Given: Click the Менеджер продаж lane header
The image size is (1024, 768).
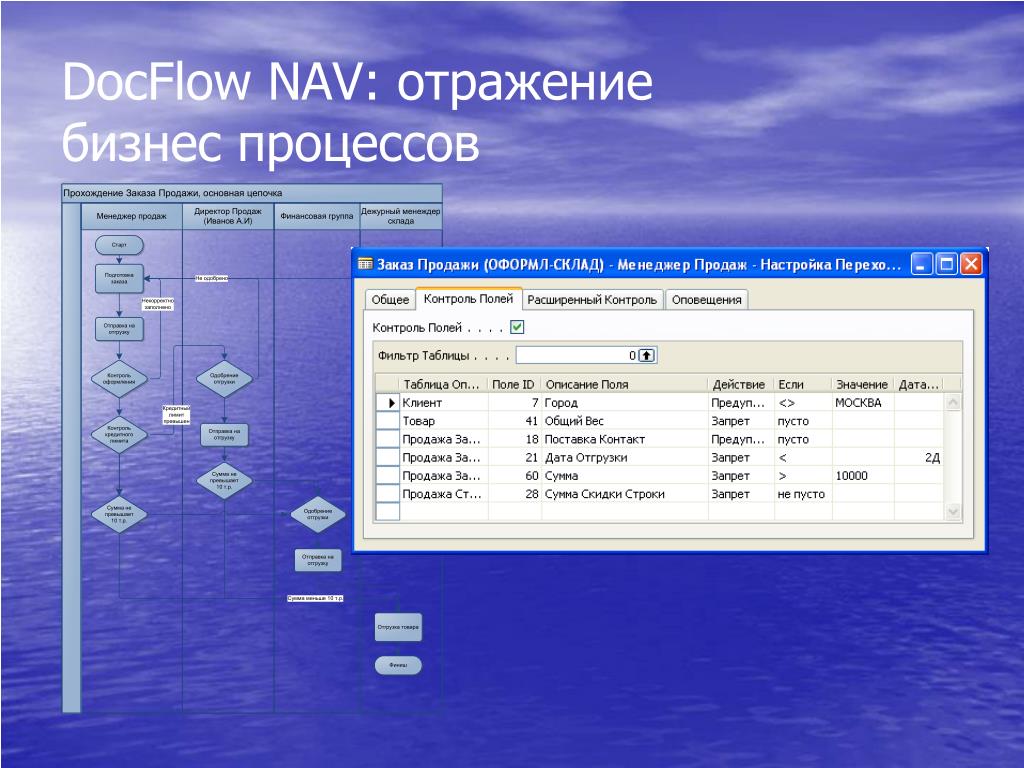Looking at the screenshot, I should point(131,216).
